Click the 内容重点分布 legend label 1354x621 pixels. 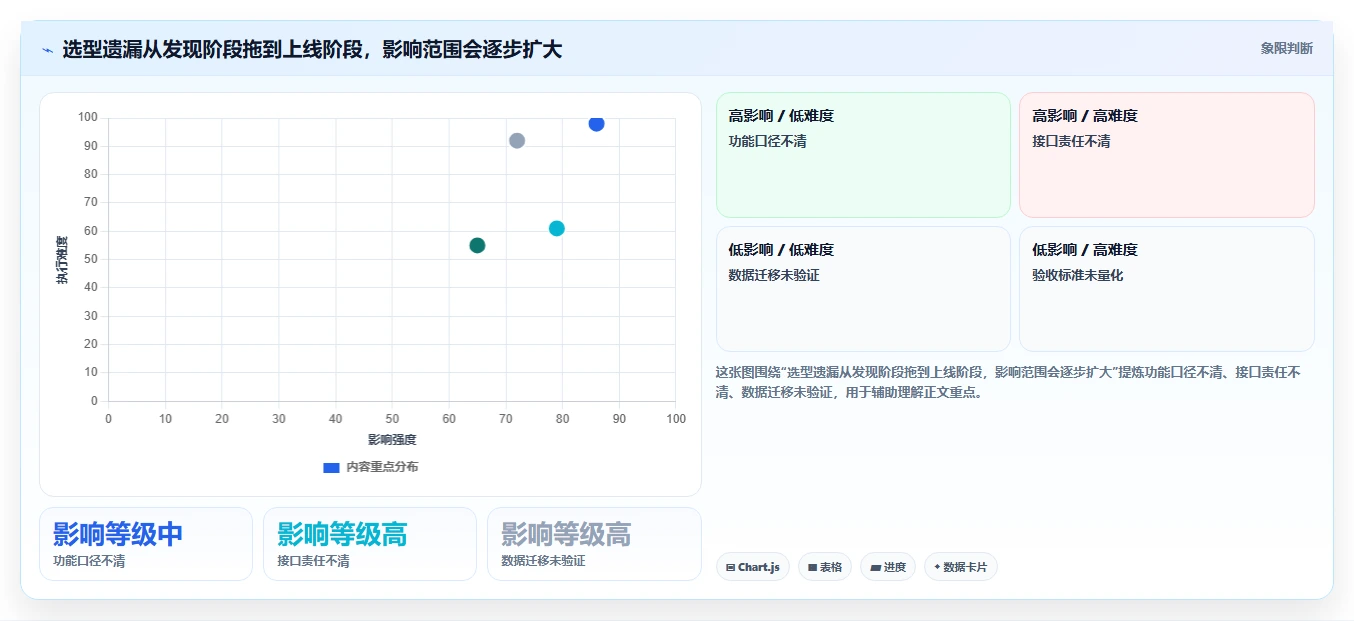tap(382, 467)
